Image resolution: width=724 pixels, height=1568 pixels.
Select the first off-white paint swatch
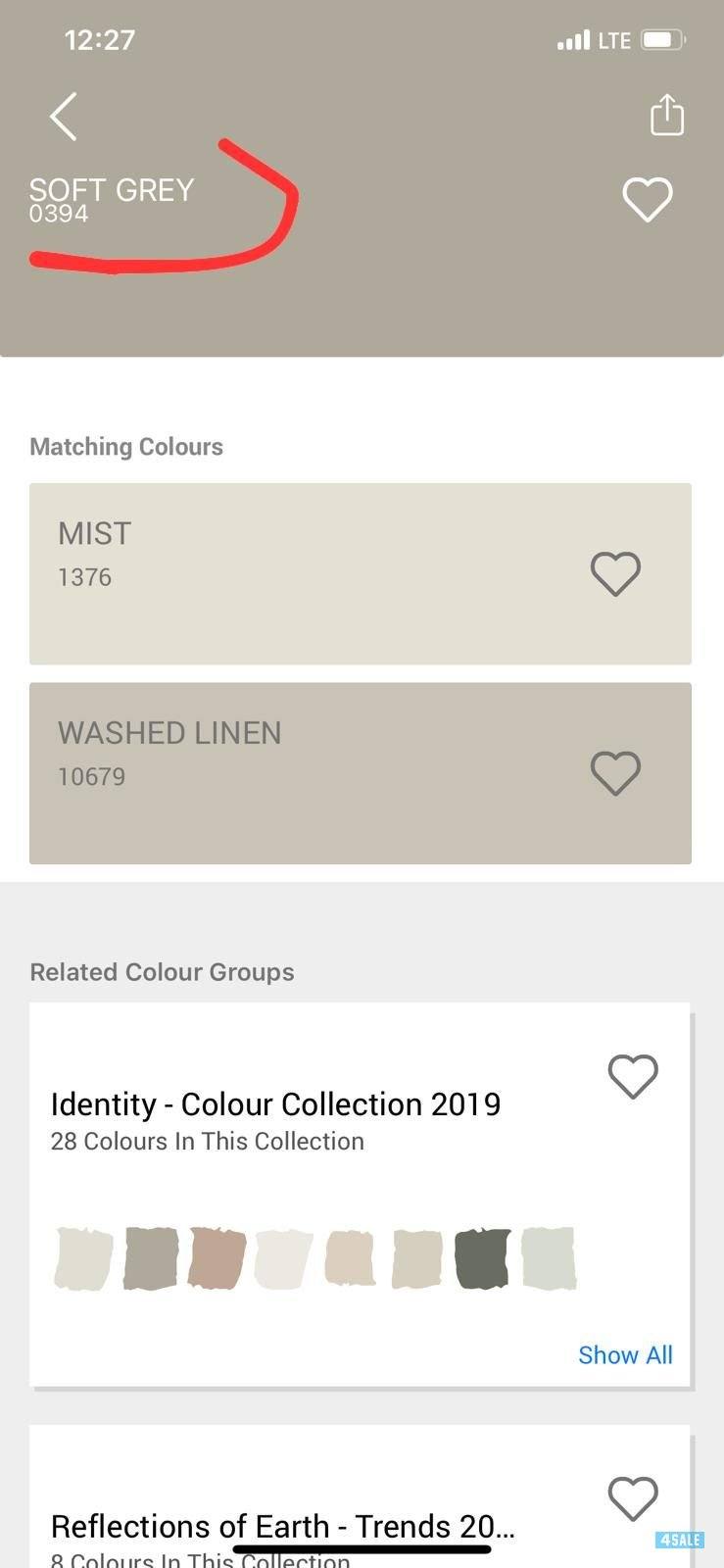[x=83, y=1257]
